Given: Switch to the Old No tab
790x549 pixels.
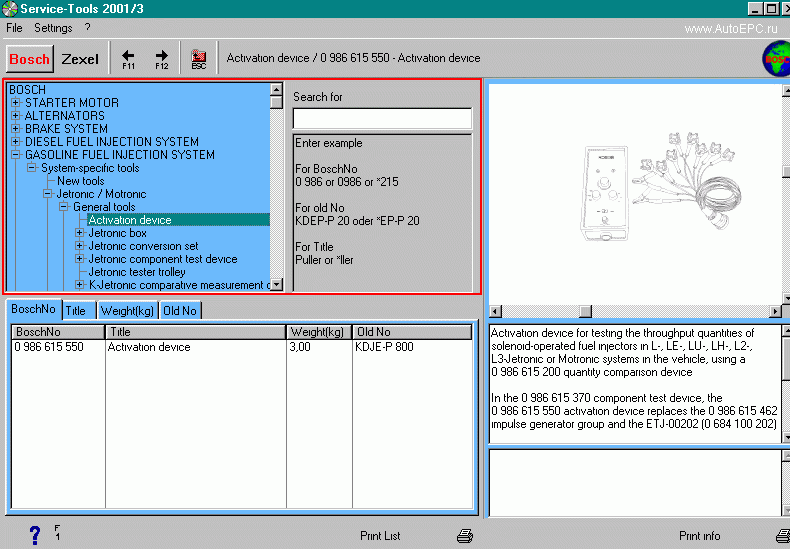Looking at the screenshot, I should (x=180, y=311).
